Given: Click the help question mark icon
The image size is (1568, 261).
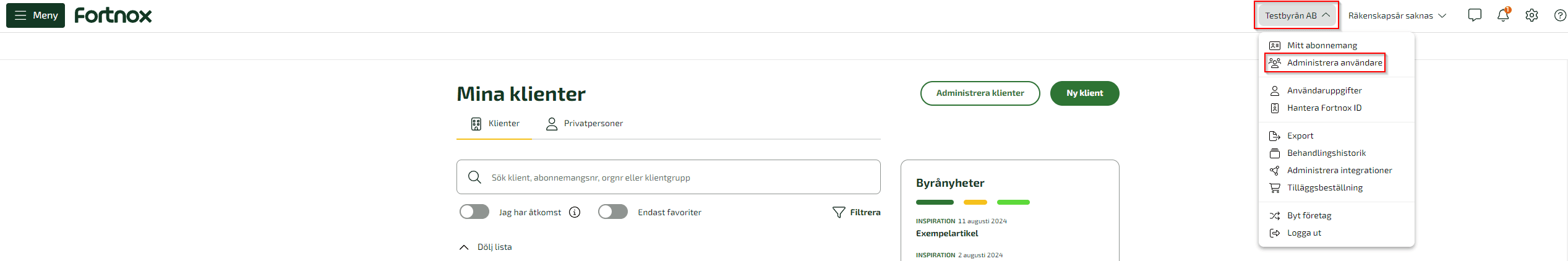Looking at the screenshot, I should (x=1560, y=15).
